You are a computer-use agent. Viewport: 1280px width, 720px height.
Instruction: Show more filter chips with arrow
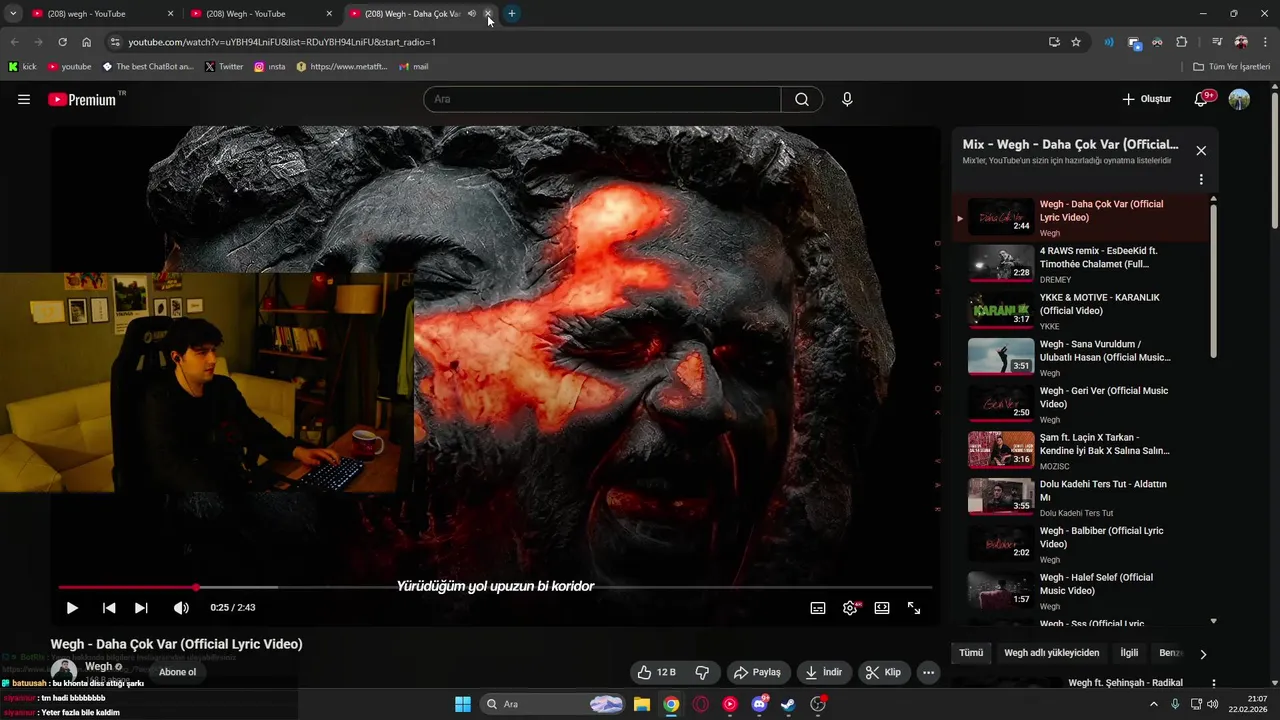point(1203,654)
